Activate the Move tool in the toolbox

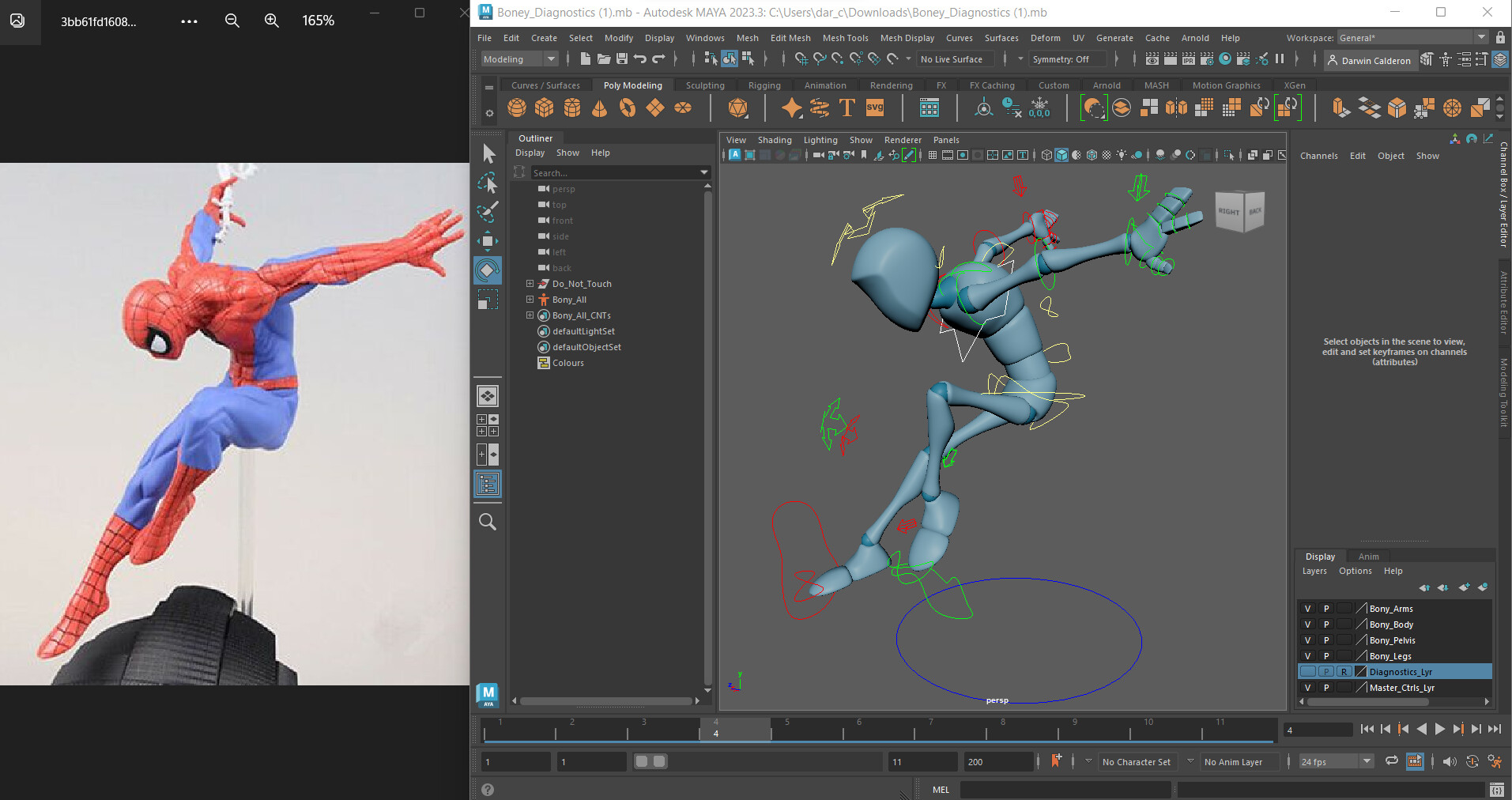[x=488, y=241]
